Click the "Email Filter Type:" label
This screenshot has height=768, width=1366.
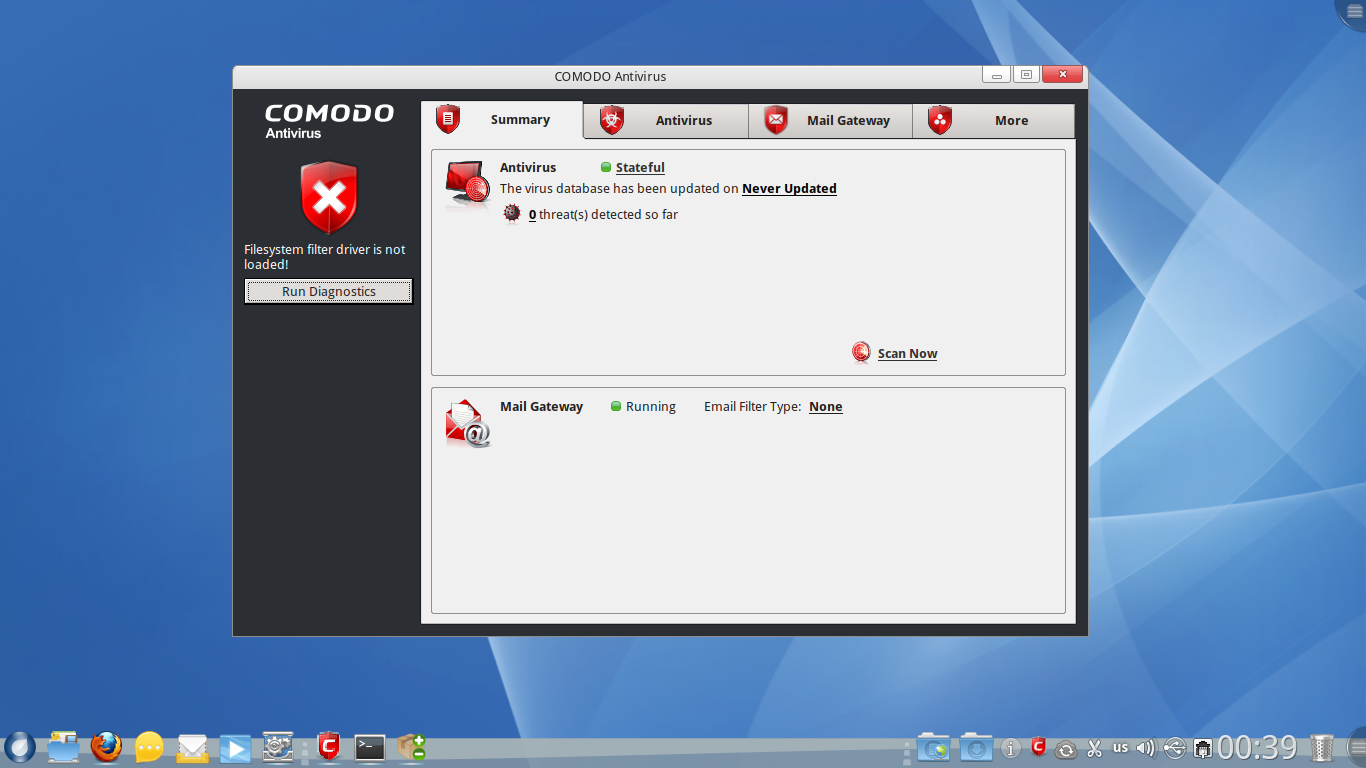point(752,407)
